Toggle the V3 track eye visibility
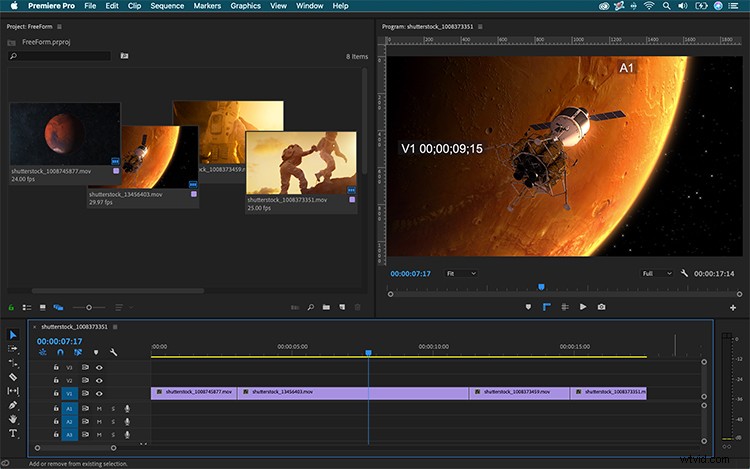750x469 pixels. tap(99, 368)
